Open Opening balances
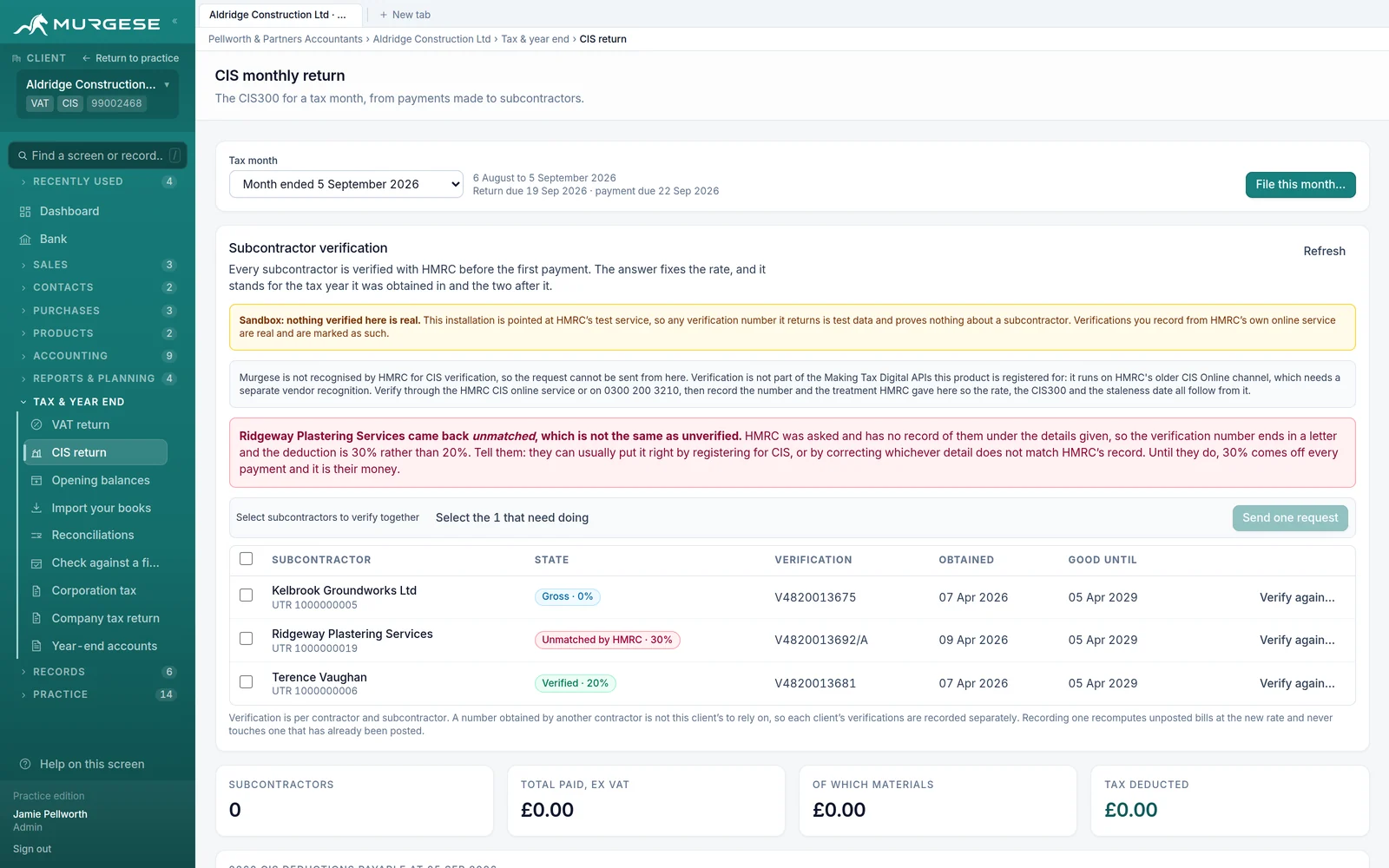The image size is (1389, 868). 95,480
